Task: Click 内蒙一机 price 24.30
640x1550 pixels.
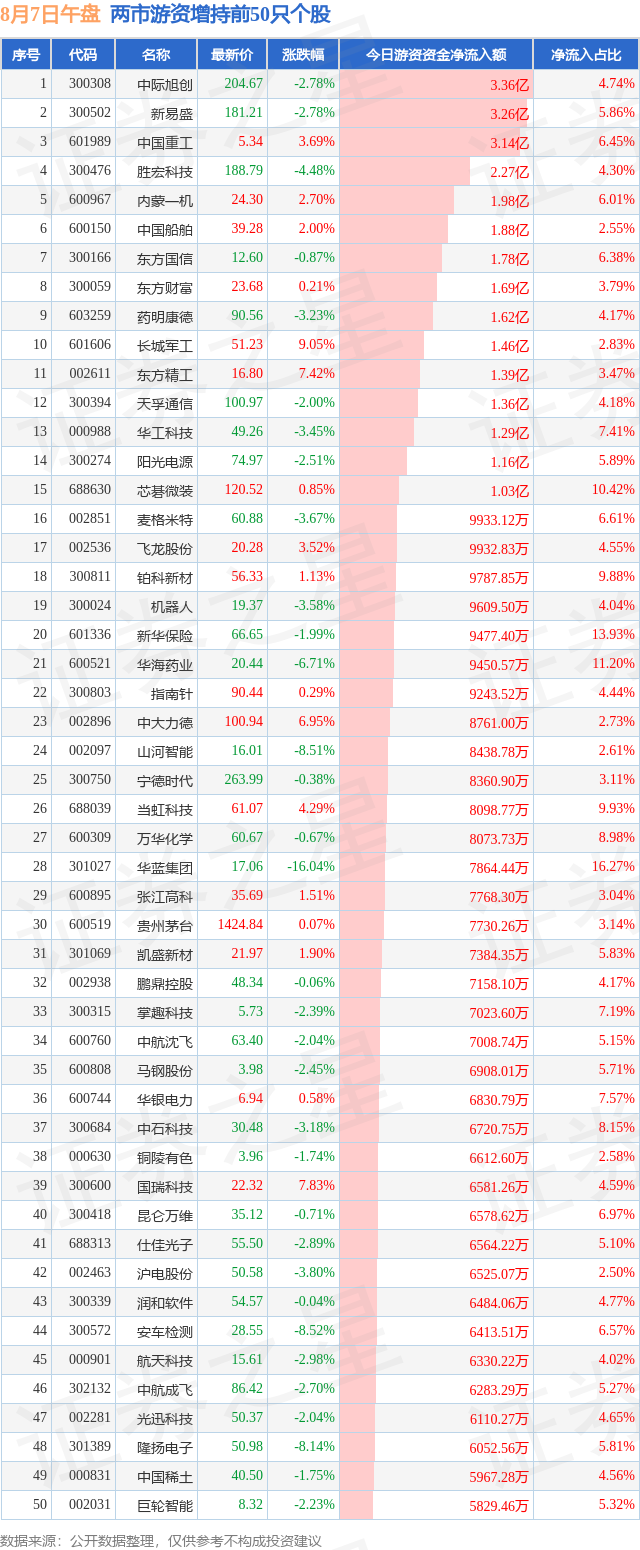Action: coord(247,201)
